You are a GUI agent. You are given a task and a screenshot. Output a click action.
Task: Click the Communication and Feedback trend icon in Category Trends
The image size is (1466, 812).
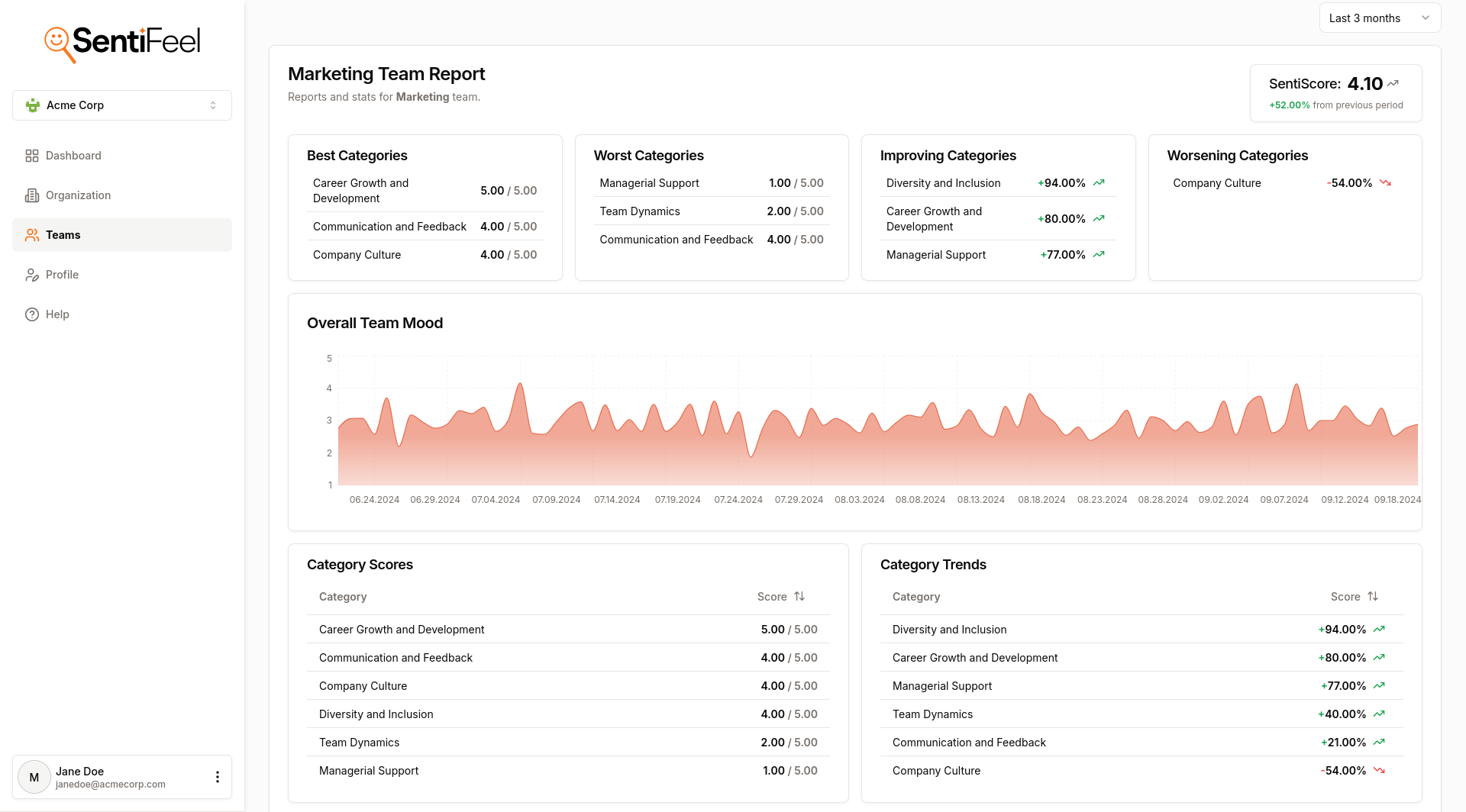pos(1379,743)
